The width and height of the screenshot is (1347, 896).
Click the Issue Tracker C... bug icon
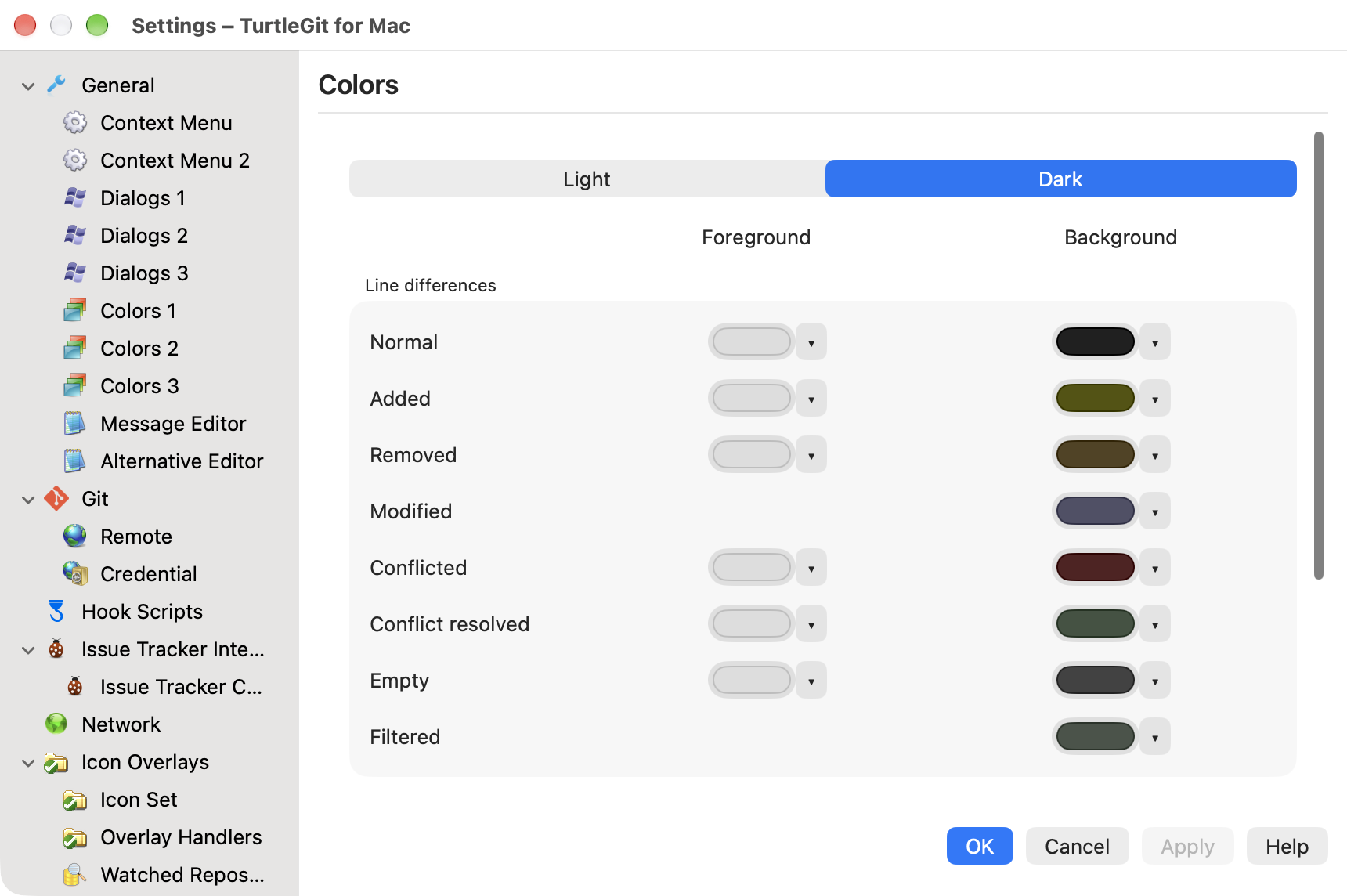pos(75,686)
